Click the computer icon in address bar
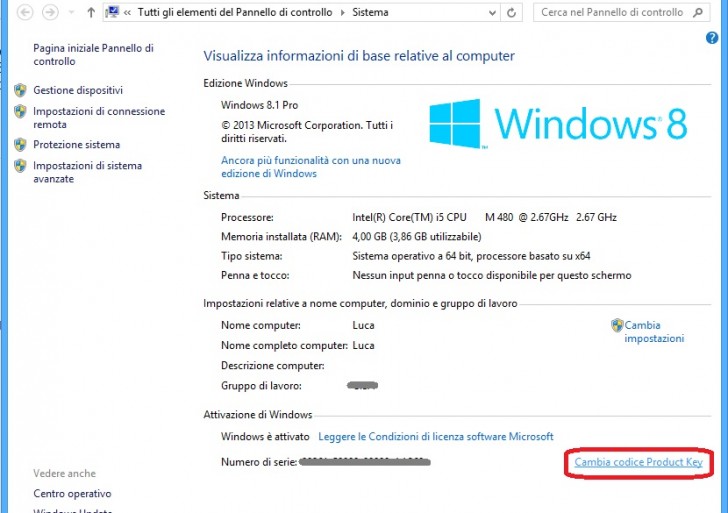728x513 pixels. click(x=112, y=12)
